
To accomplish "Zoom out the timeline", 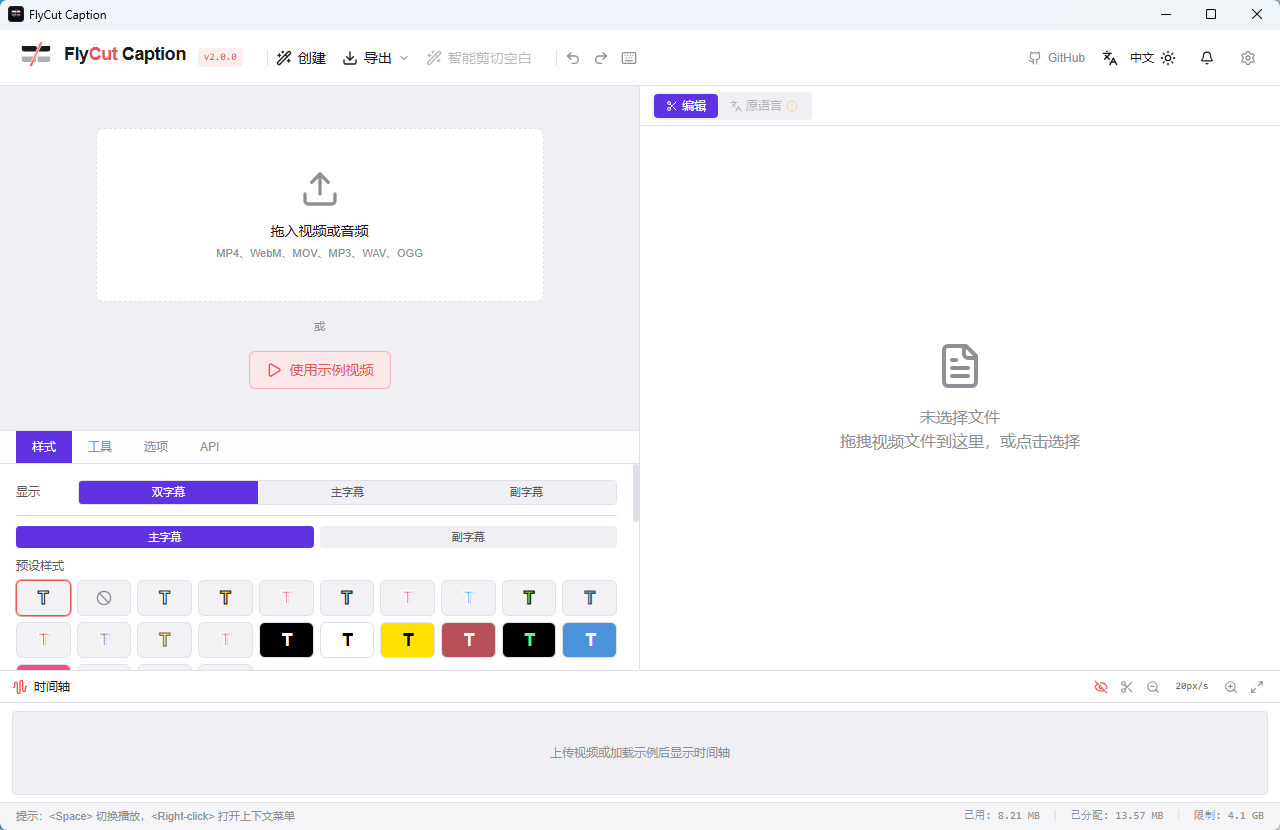I will tap(1153, 687).
